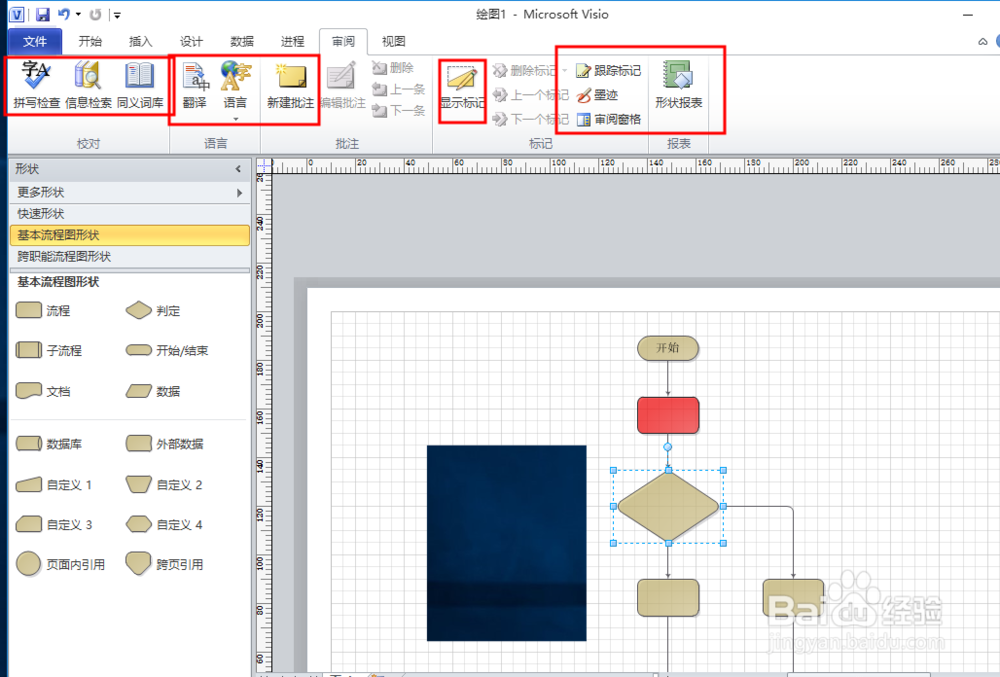The width and height of the screenshot is (1000, 677).
Task: Select 跨职能流程图形状 stencil
Action: click(129, 256)
